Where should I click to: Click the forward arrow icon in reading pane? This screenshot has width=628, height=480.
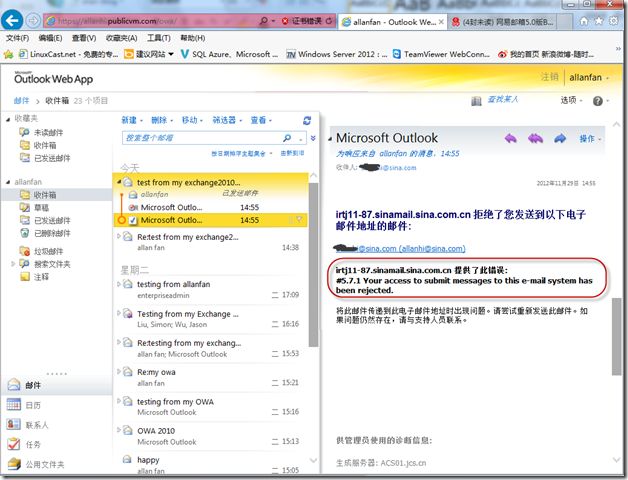(560, 138)
